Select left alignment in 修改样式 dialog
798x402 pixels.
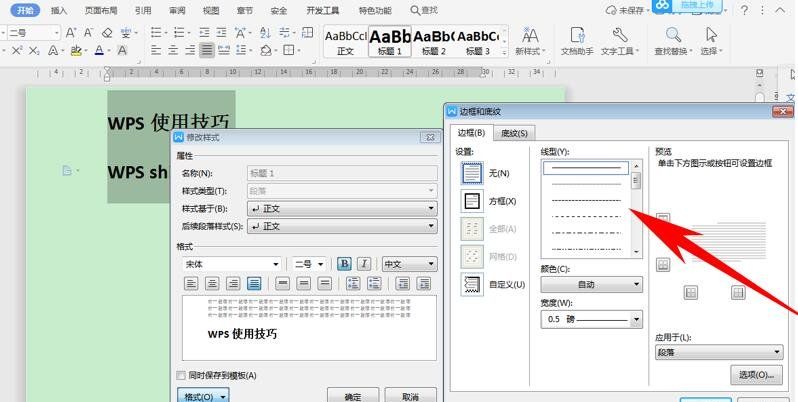coord(191,283)
